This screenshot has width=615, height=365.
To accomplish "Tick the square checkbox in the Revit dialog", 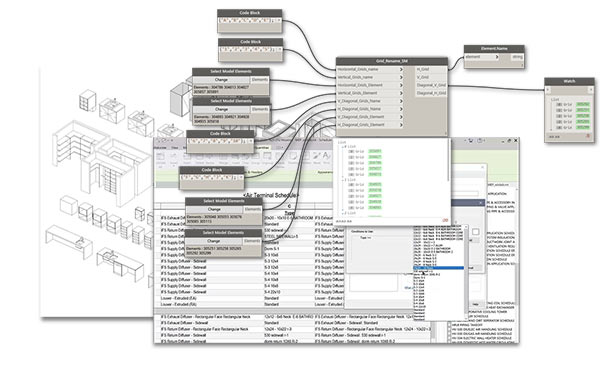I will pos(475,232).
